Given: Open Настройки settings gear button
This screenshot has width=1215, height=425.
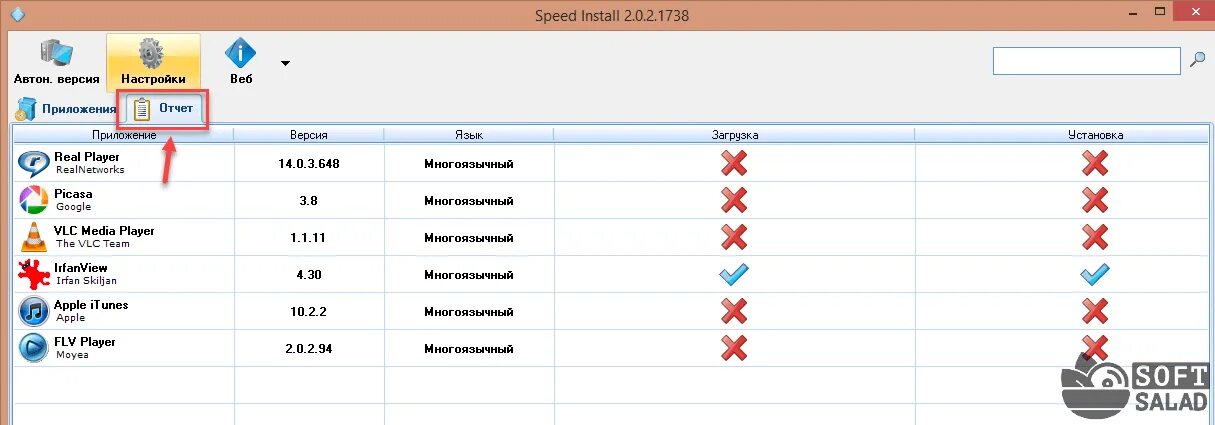Looking at the screenshot, I should pyautogui.click(x=153, y=62).
